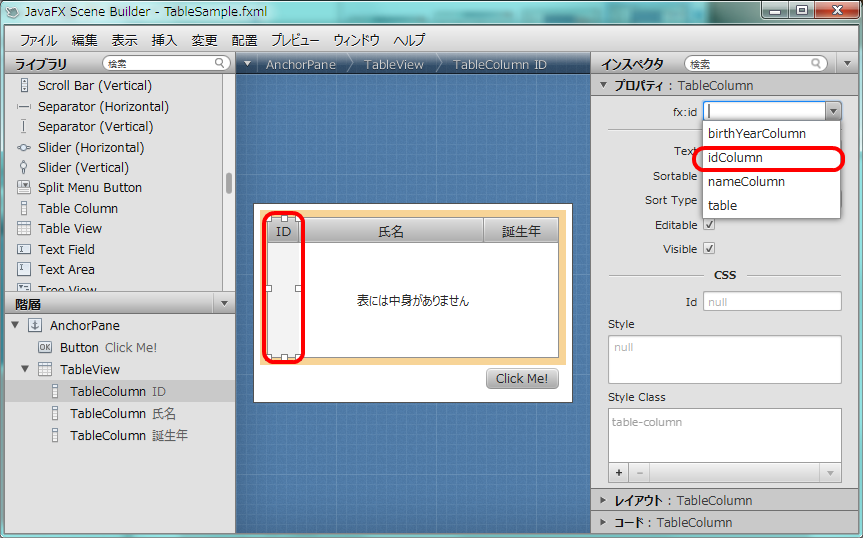Screen dimensions: 863x538
Task: Click TableView in the breadcrumb bar
Action: [x=394, y=64]
